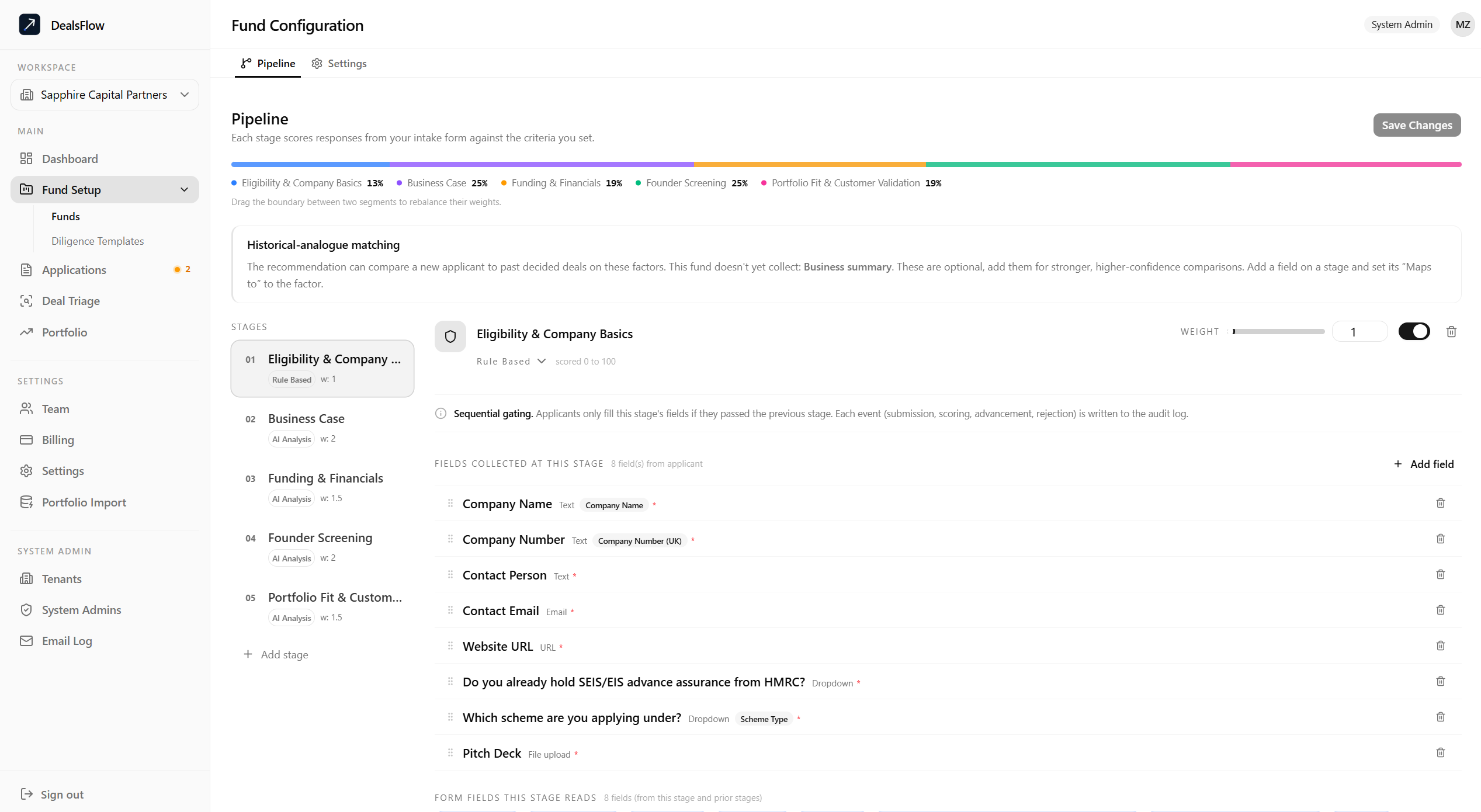
Task: Delete the Company Name field
Action: 1441,503
